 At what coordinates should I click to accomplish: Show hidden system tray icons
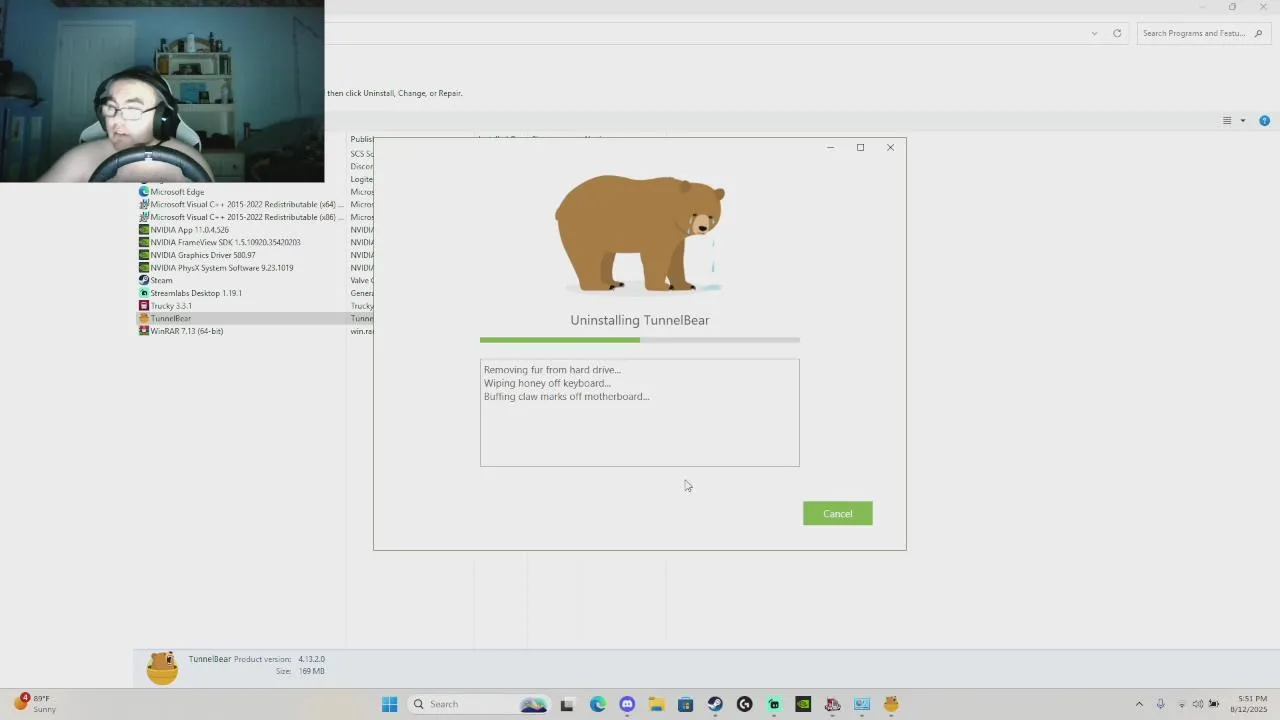1139,704
